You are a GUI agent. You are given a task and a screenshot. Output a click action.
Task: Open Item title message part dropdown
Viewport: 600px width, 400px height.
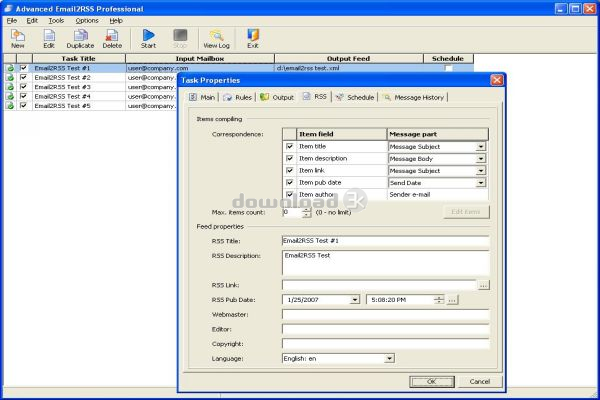(x=481, y=147)
